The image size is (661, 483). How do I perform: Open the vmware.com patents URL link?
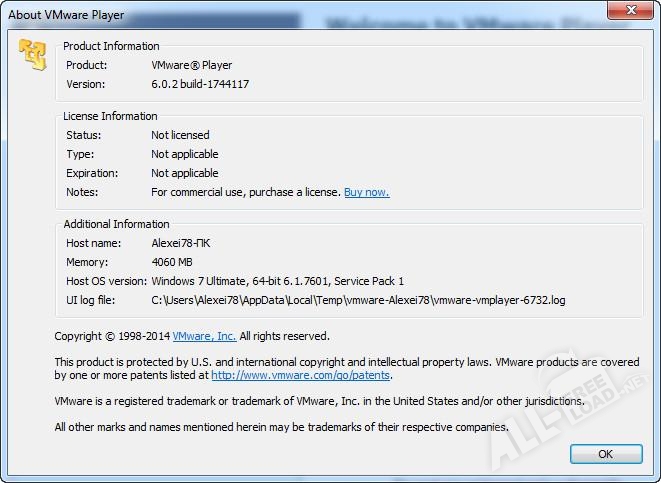tap(300, 375)
